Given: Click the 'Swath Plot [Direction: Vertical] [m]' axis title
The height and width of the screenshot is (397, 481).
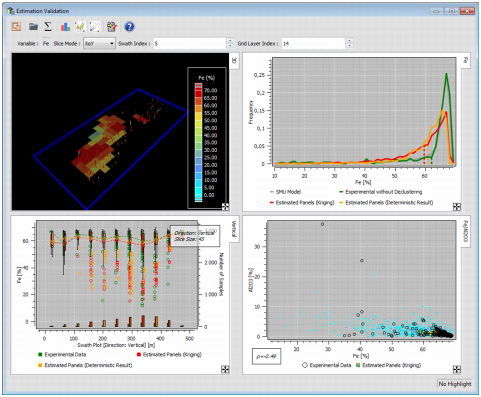Looking at the screenshot, I should coord(117,345).
